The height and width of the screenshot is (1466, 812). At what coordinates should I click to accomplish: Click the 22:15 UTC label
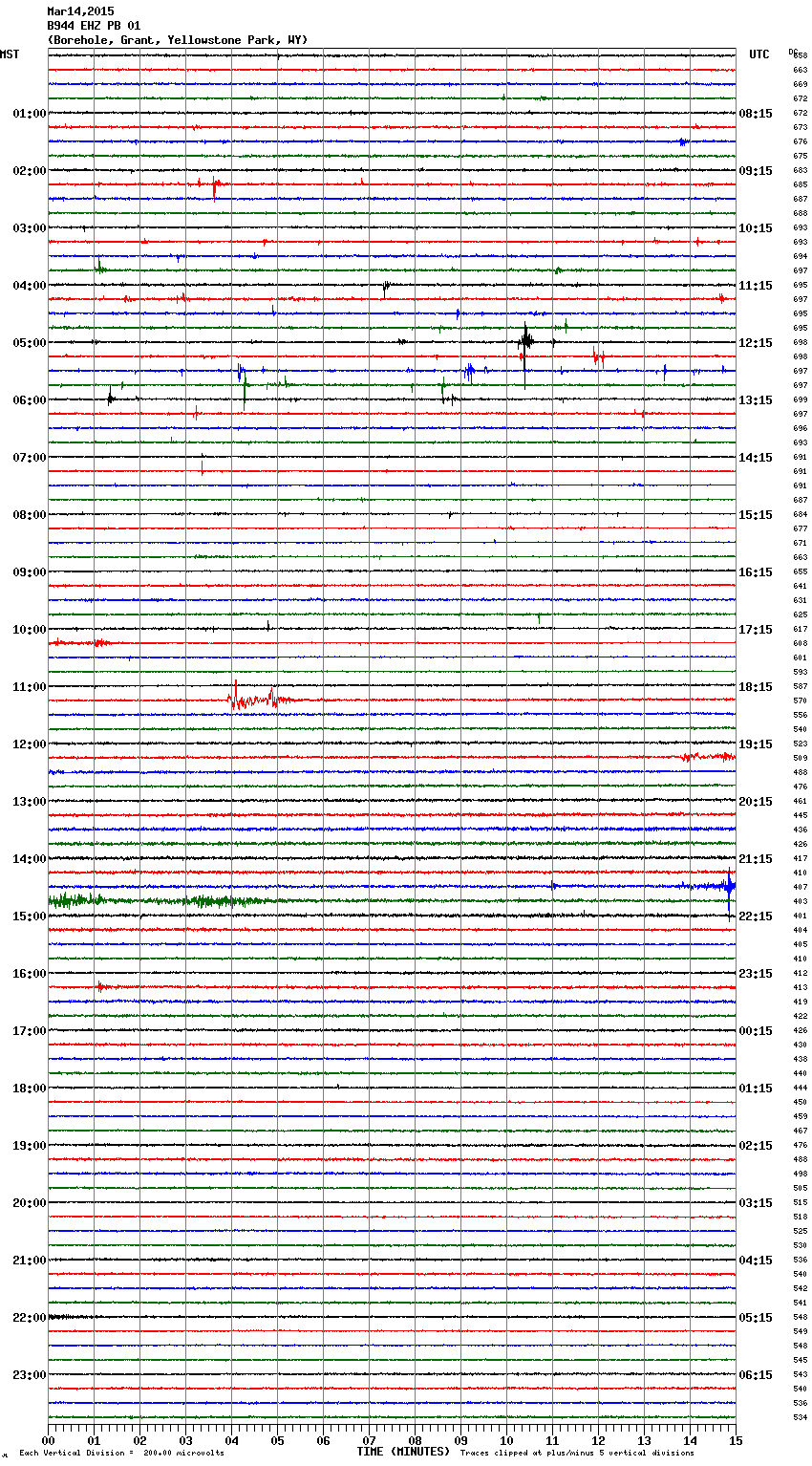[x=756, y=916]
